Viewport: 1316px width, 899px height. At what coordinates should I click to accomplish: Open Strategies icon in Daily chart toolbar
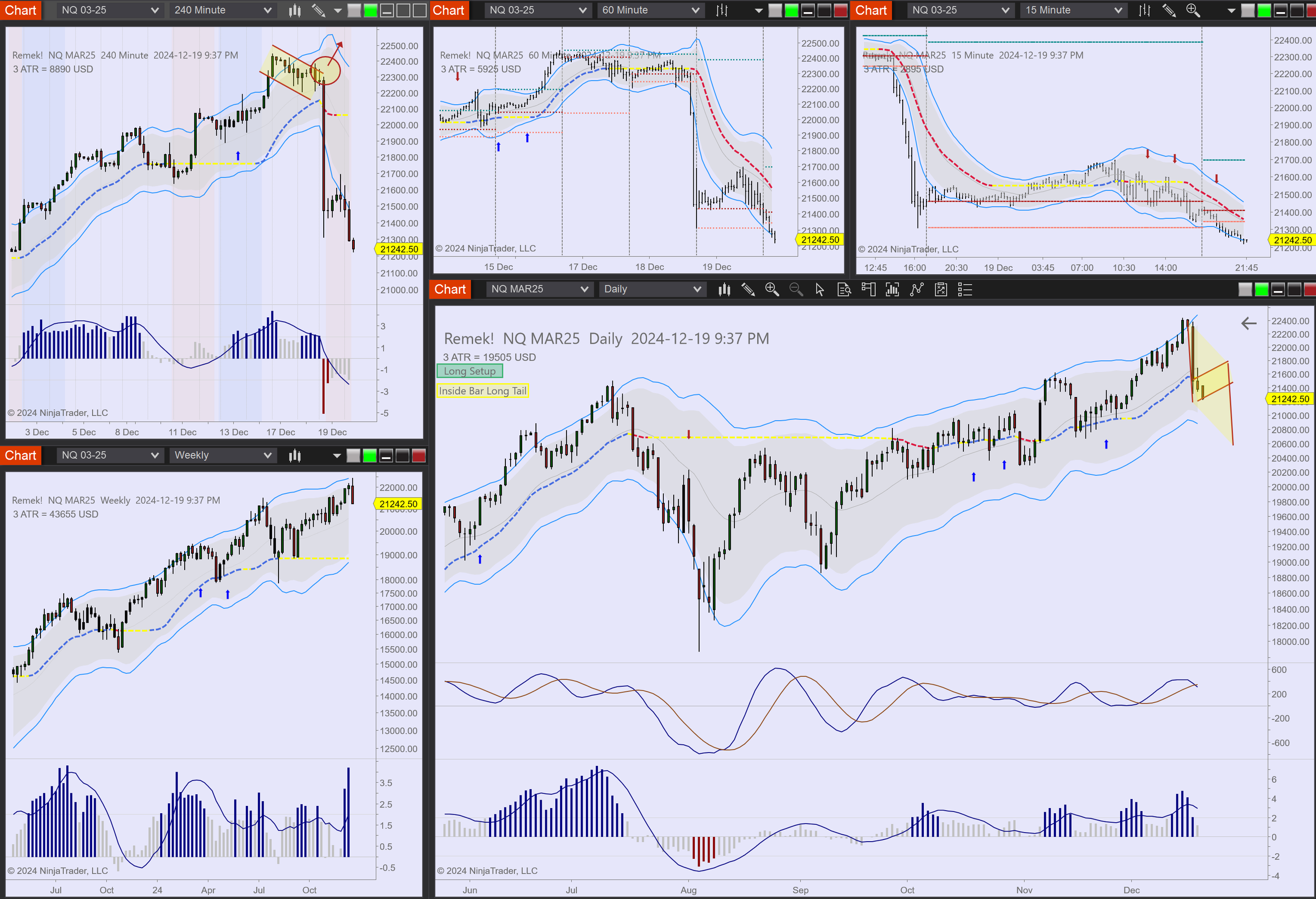pos(941,290)
